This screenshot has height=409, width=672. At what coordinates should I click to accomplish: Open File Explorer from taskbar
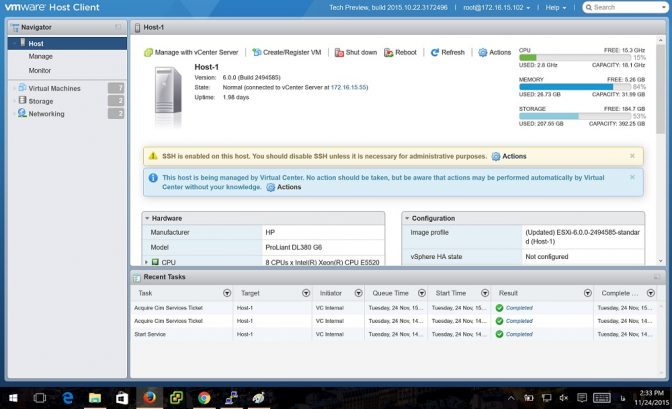95,398
